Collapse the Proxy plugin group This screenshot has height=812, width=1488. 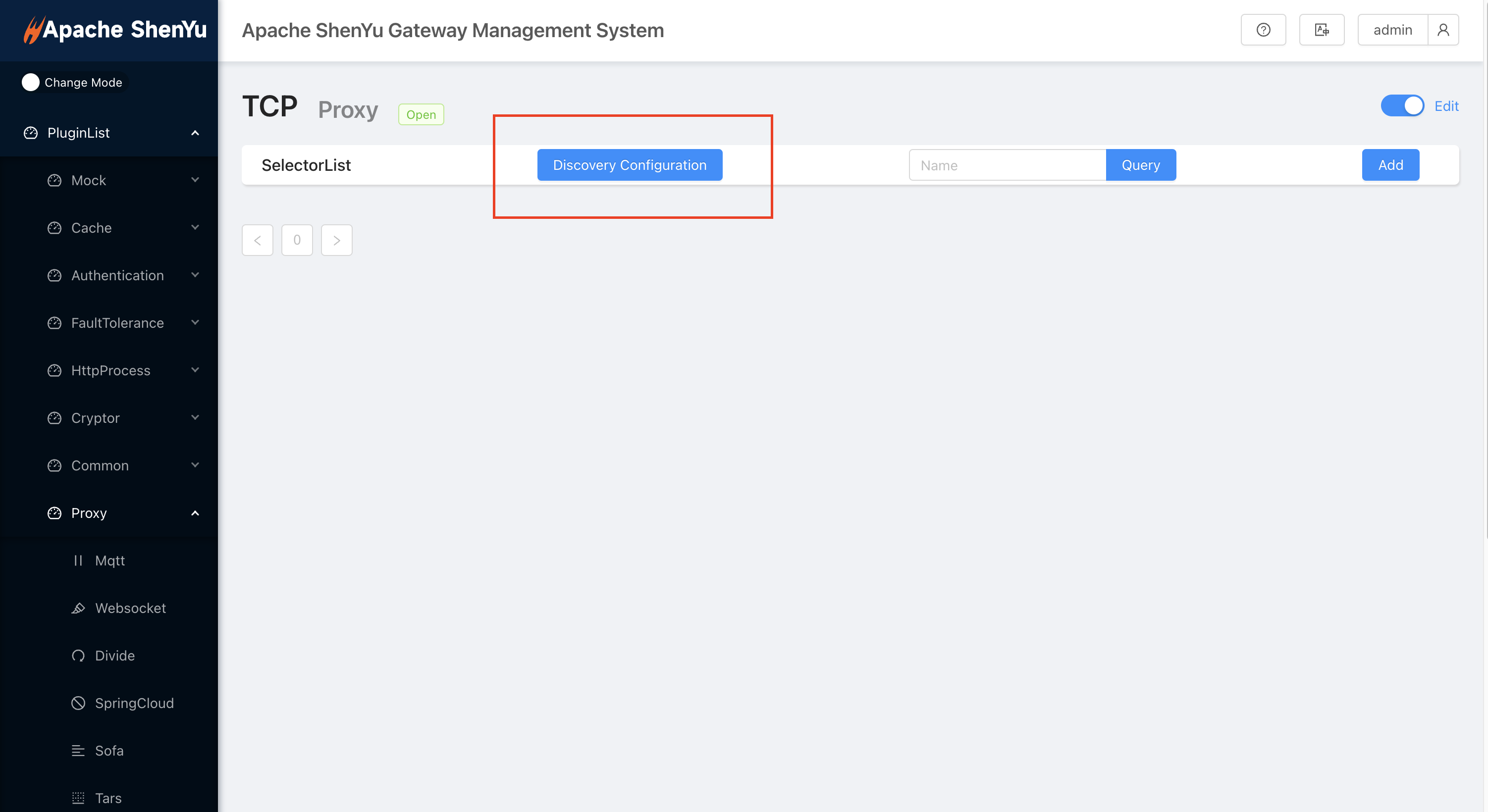[x=195, y=513]
